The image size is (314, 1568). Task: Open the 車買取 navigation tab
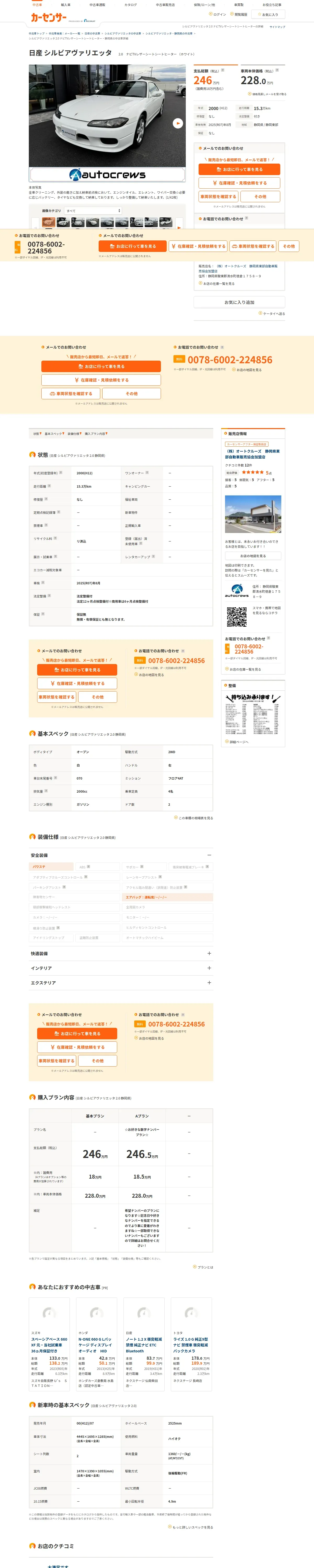pos(238,5)
